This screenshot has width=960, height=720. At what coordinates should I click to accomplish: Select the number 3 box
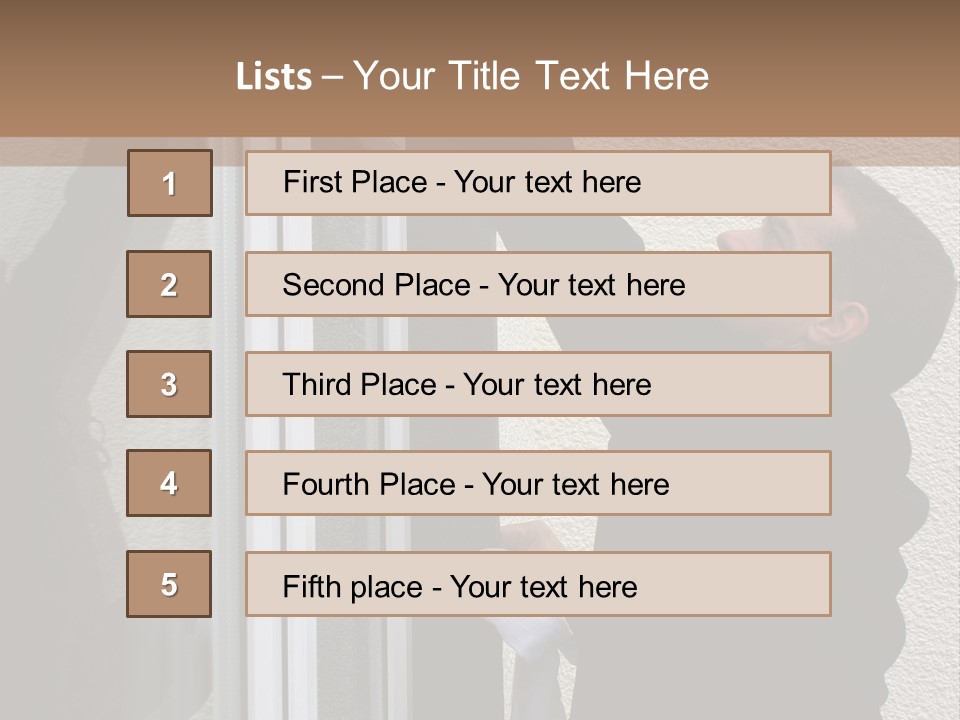click(x=169, y=384)
